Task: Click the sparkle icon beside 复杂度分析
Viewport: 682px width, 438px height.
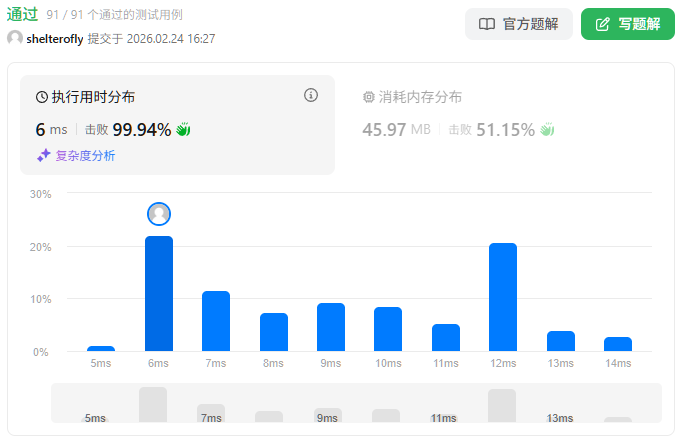Action: click(43, 155)
